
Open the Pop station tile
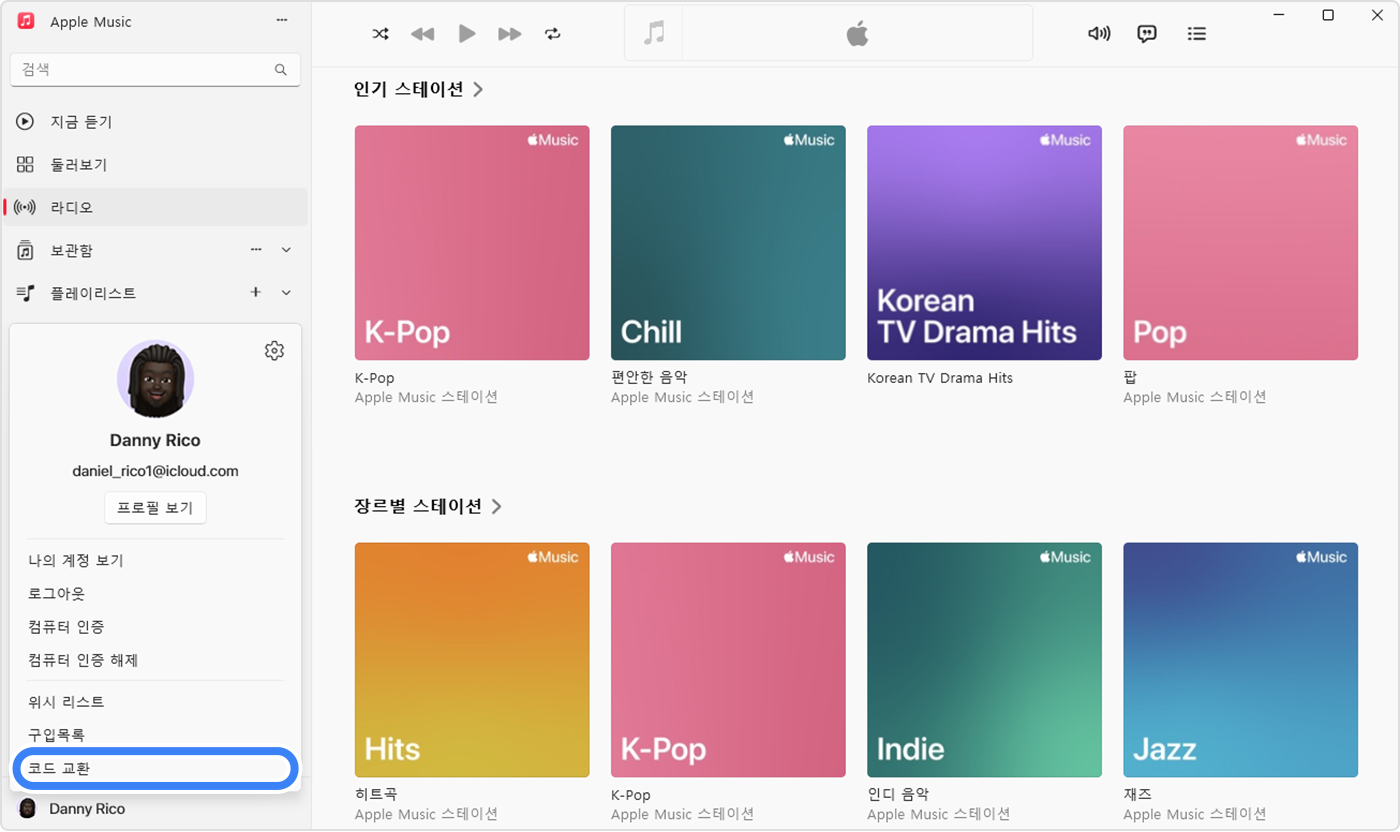pyautogui.click(x=1240, y=242)
